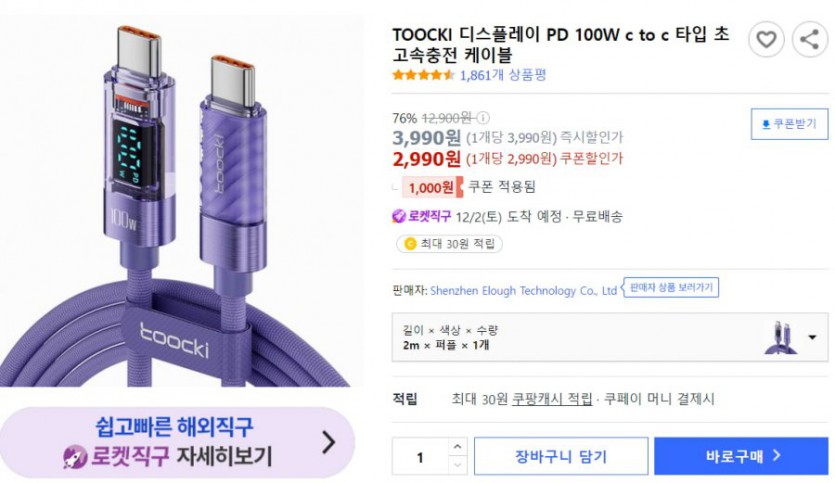Click the coin icon in 최대 30원 적립

click(409, 243)
